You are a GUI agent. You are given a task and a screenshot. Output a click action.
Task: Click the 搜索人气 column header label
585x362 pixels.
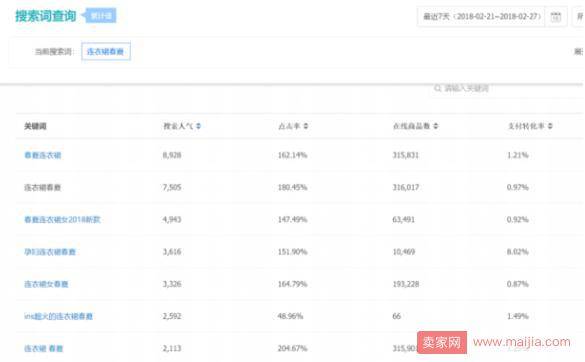coord(178,126)
